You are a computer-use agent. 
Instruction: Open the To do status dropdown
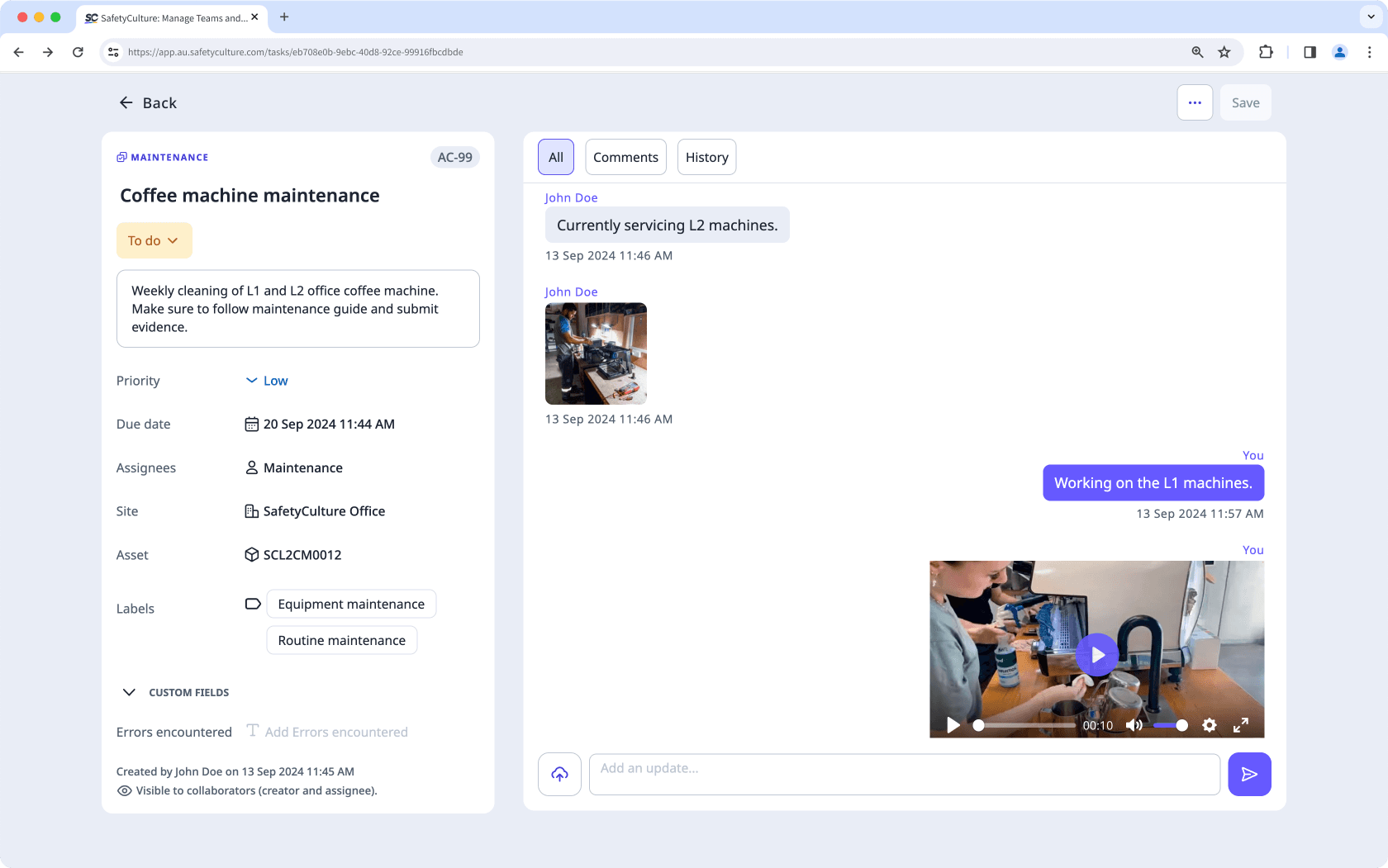click(154, 240)
